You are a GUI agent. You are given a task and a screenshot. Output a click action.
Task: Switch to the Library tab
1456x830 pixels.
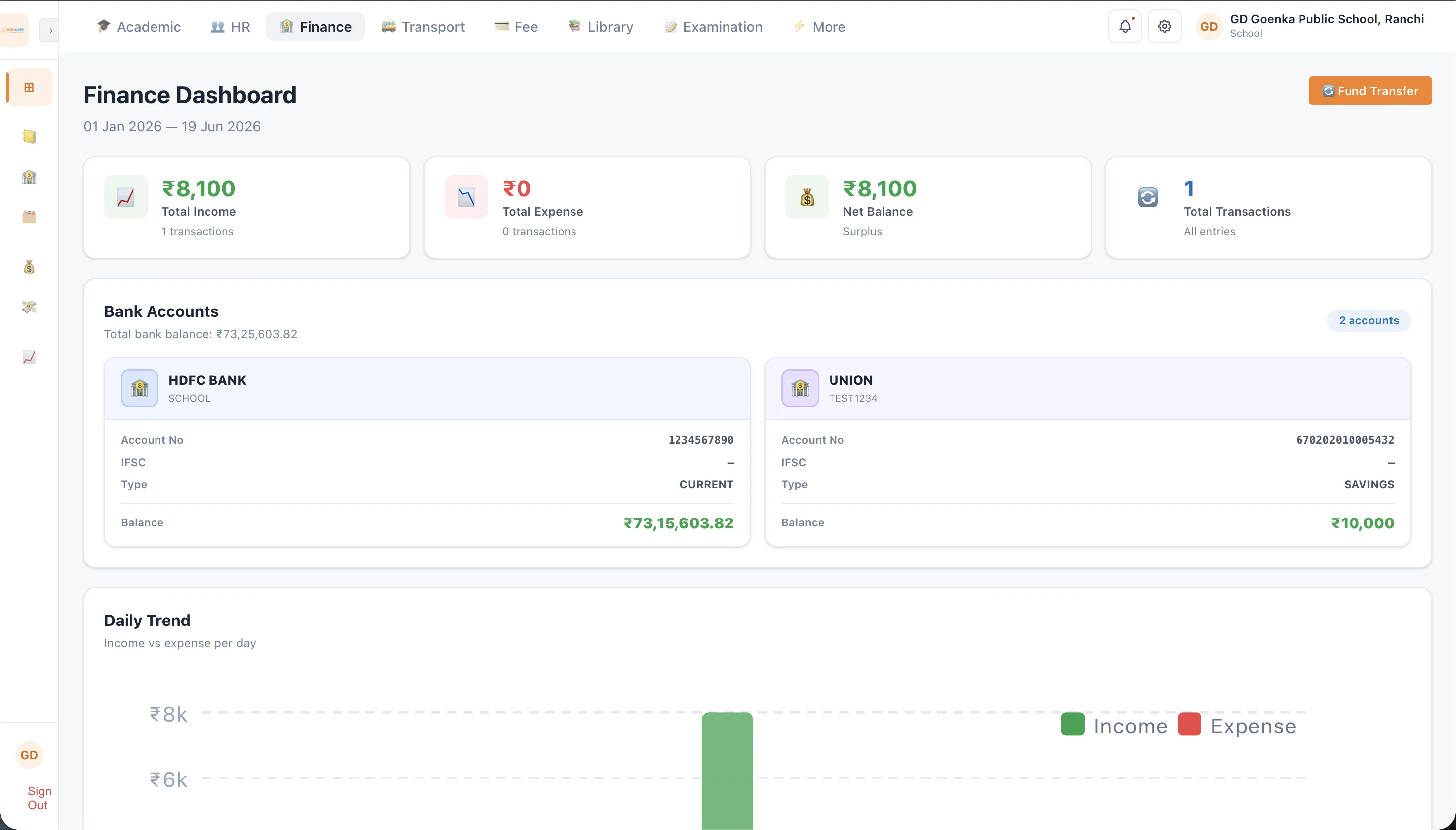[x=600, y=27]
